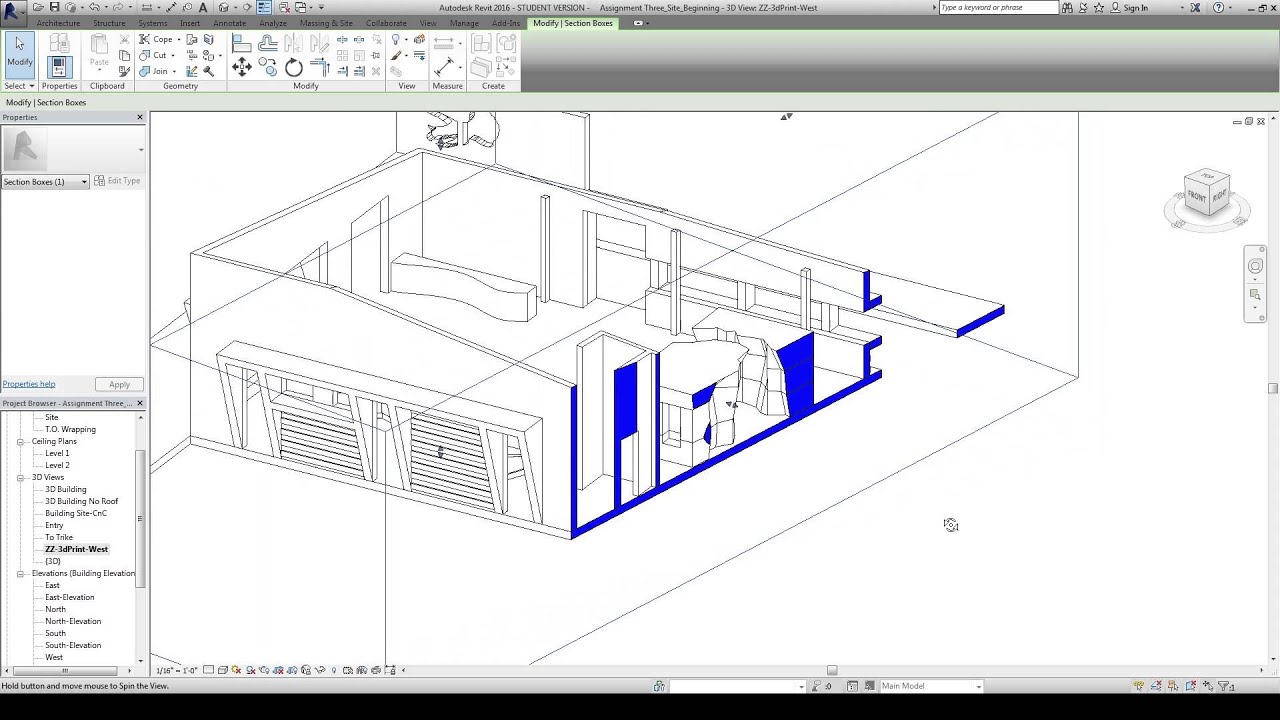Click the Save icon in quick access toolbar

tap(55, 7)
